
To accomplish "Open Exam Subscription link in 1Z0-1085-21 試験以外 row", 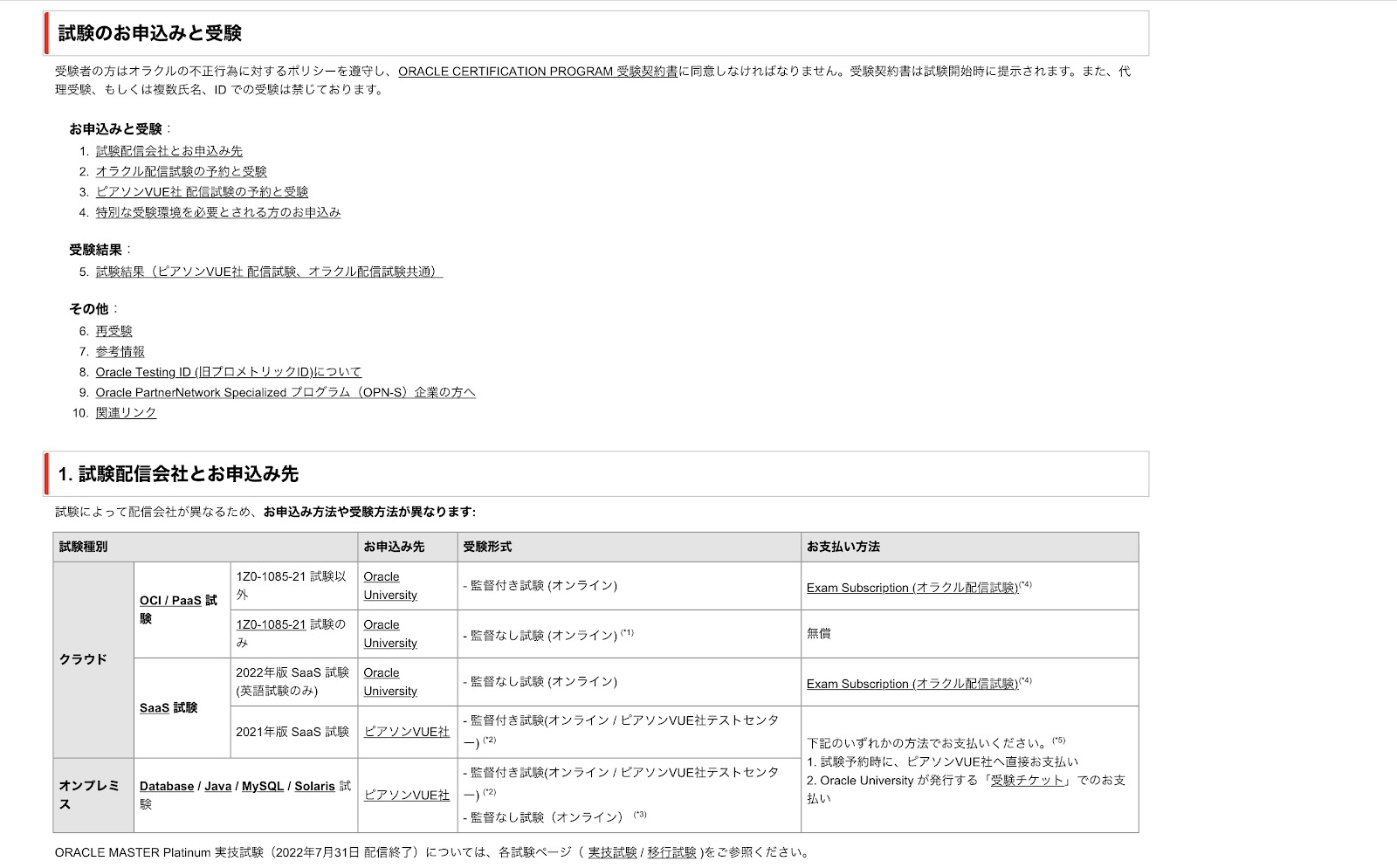I will pyautogui.click(x=912, y=588).
